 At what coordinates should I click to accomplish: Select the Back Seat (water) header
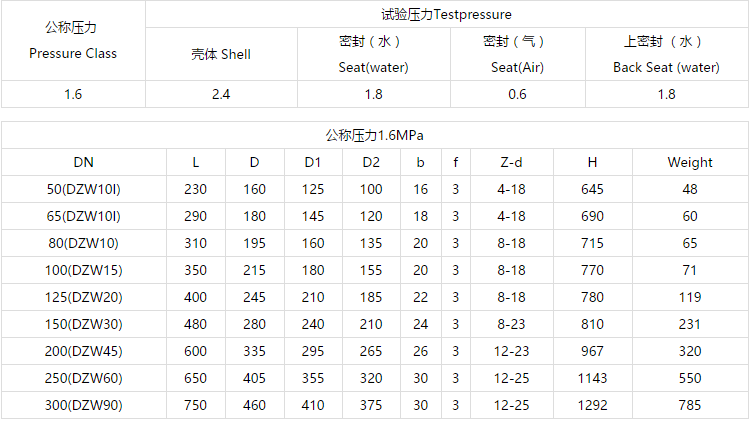[666, 55]
